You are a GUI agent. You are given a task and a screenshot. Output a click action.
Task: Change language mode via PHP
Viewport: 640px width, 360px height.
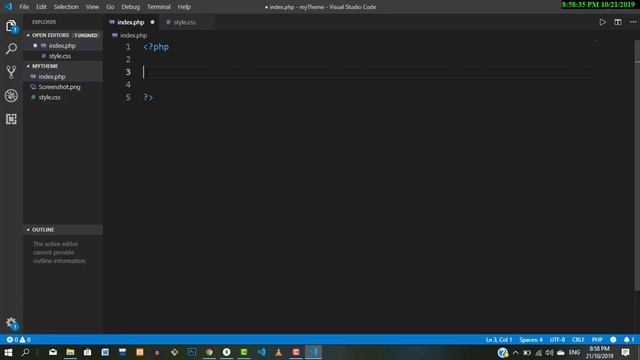coord(597,340)
